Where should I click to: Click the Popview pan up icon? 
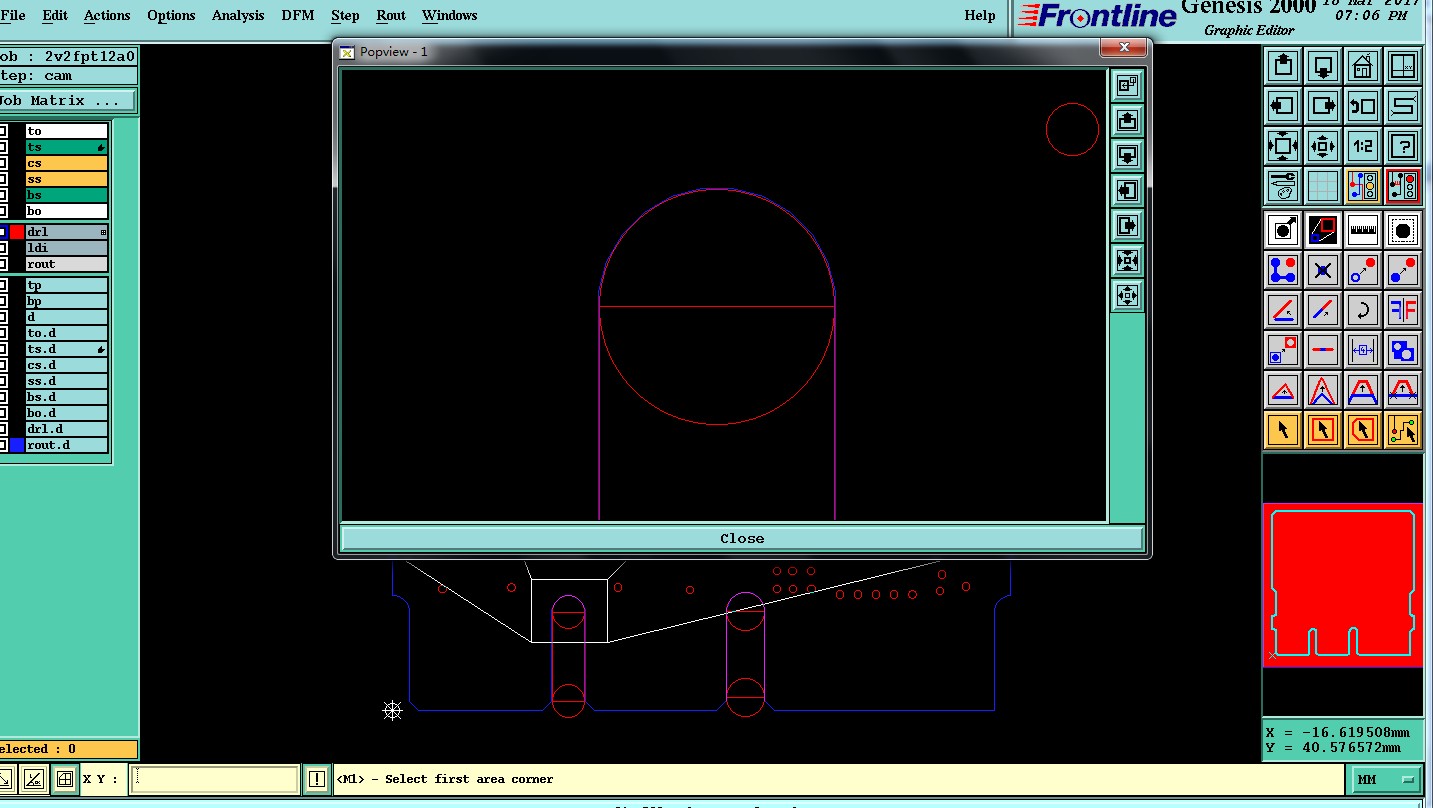(1128, 121)
